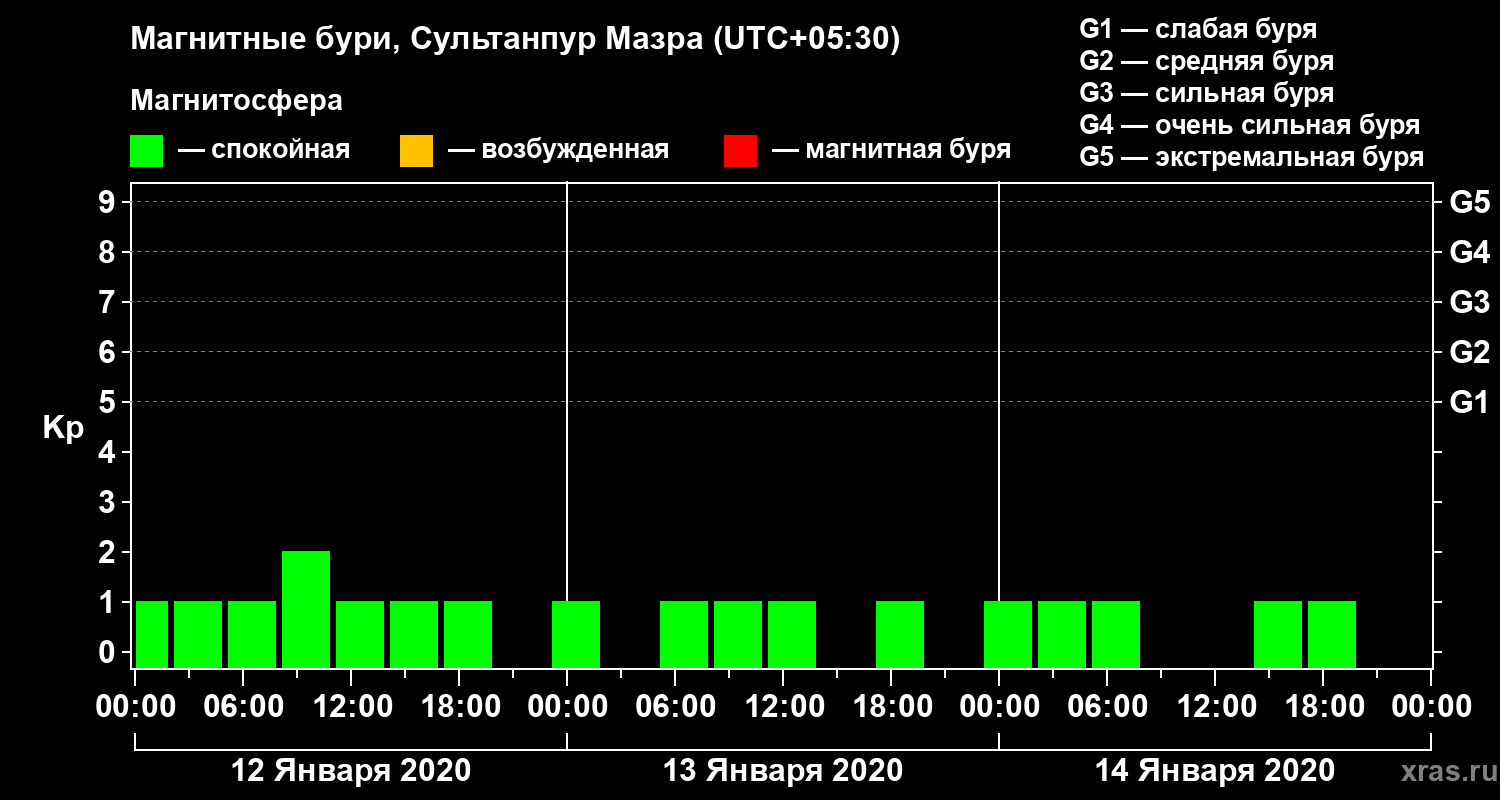
Task: Click the bar starting 00:00 on 13 Января
Action: [x=576, y=634]
